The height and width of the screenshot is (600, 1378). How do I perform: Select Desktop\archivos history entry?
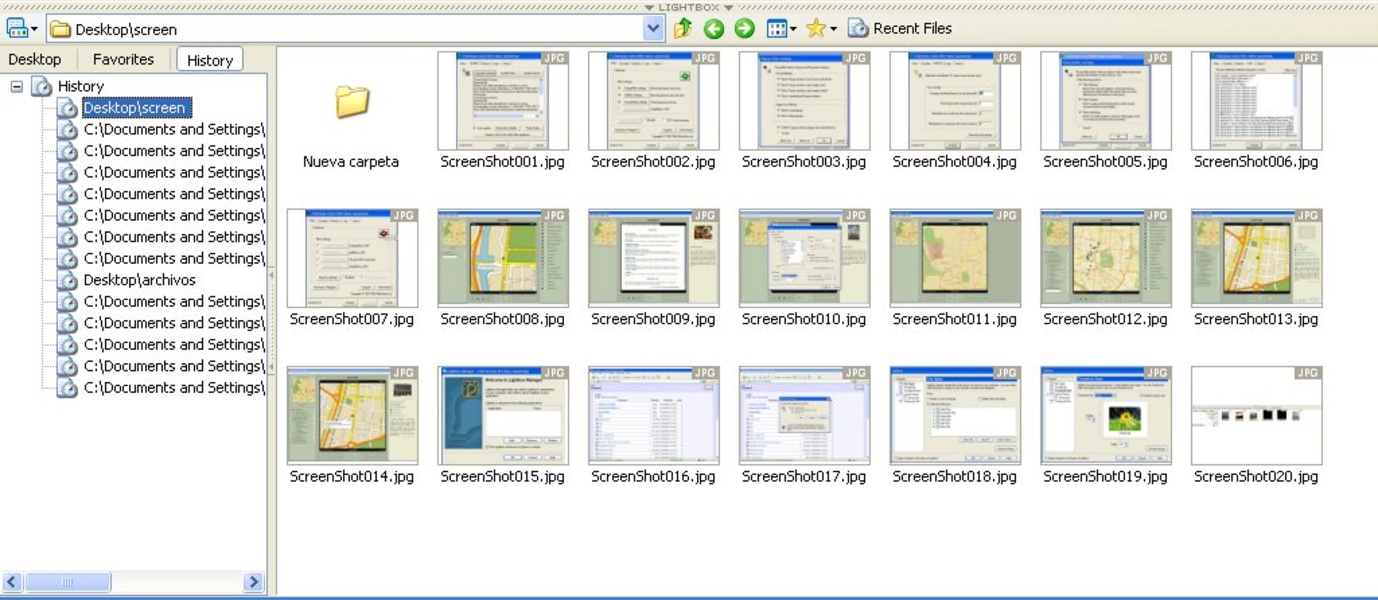pos(139,281)
